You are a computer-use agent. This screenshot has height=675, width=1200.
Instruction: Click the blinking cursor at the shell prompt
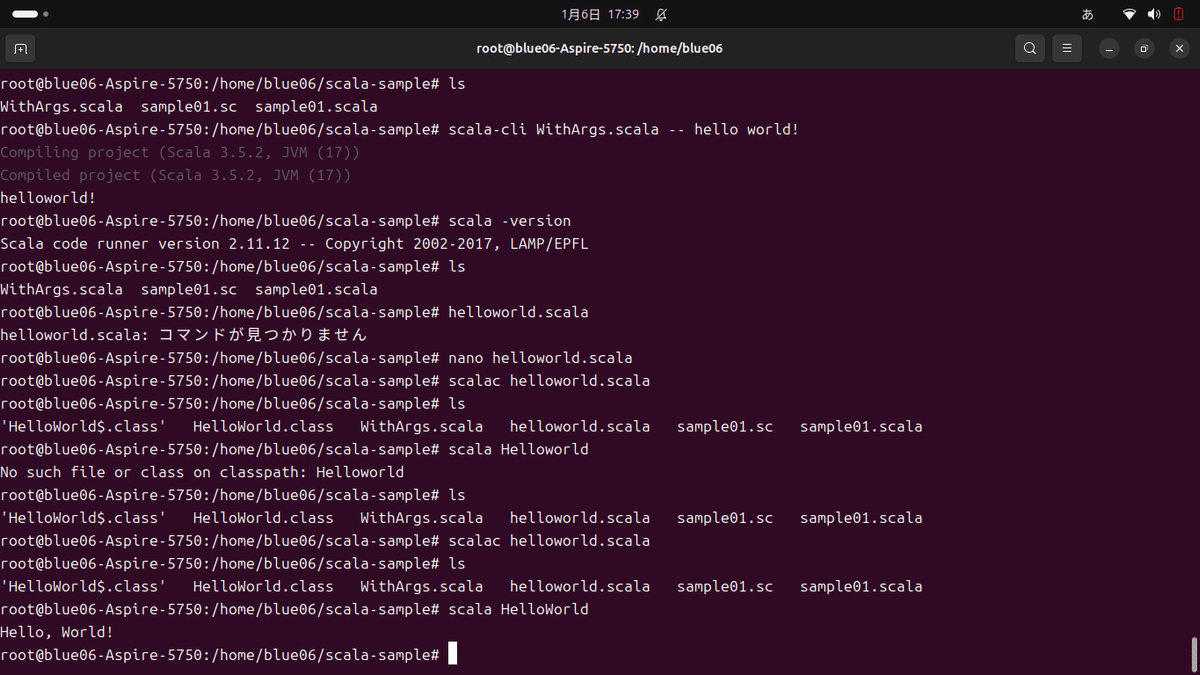pyautogui.click(x=452, y=653)
